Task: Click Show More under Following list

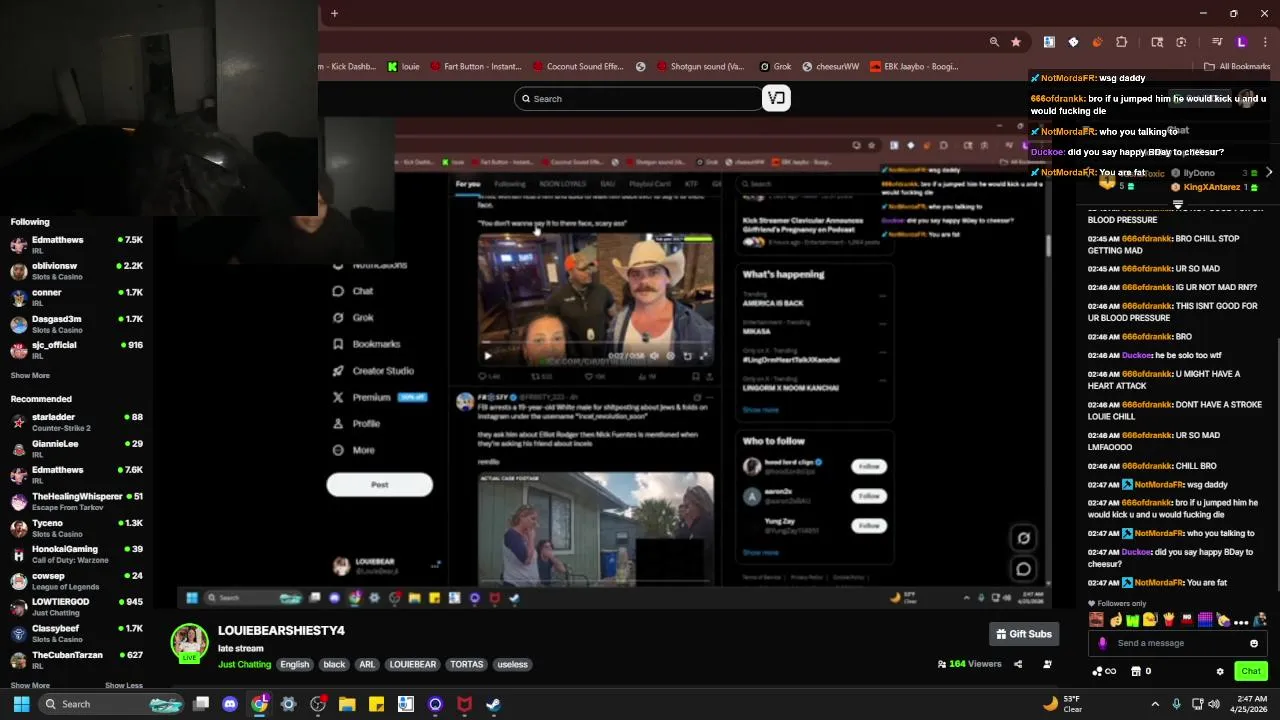Action: 30,375
